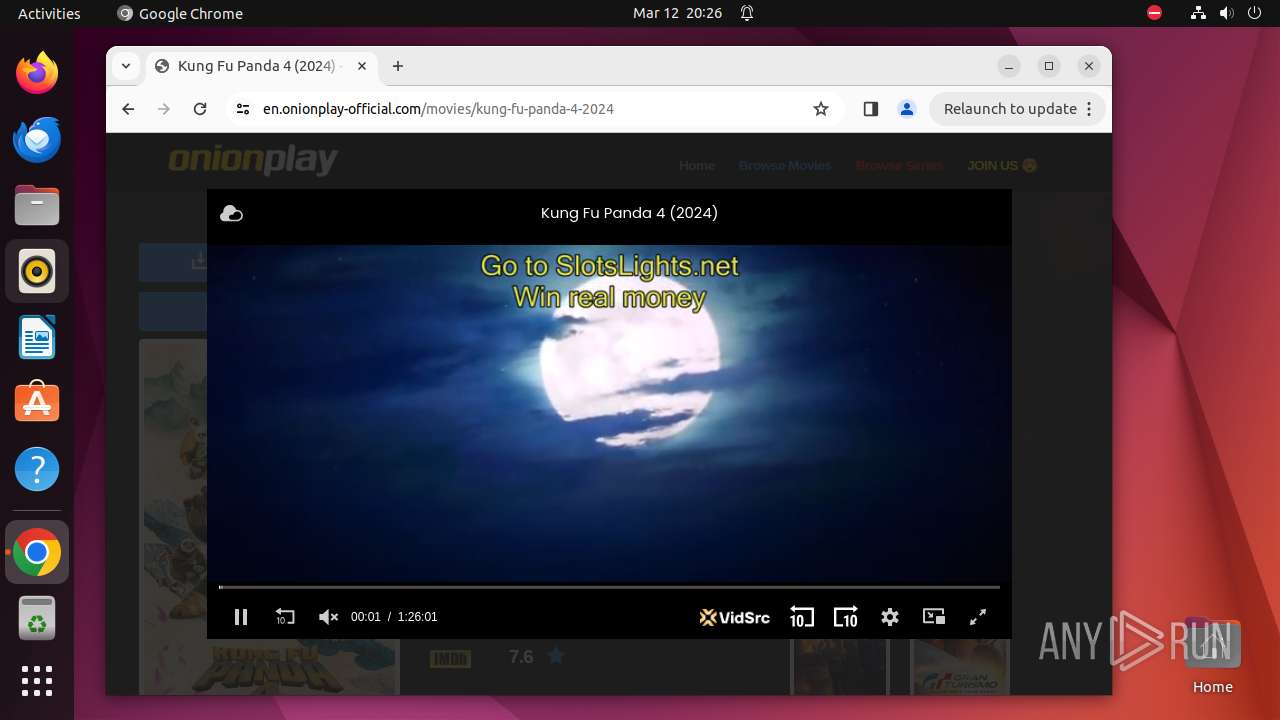
Task: Click the IMDB rating badge
Action: tap(450, 658)
